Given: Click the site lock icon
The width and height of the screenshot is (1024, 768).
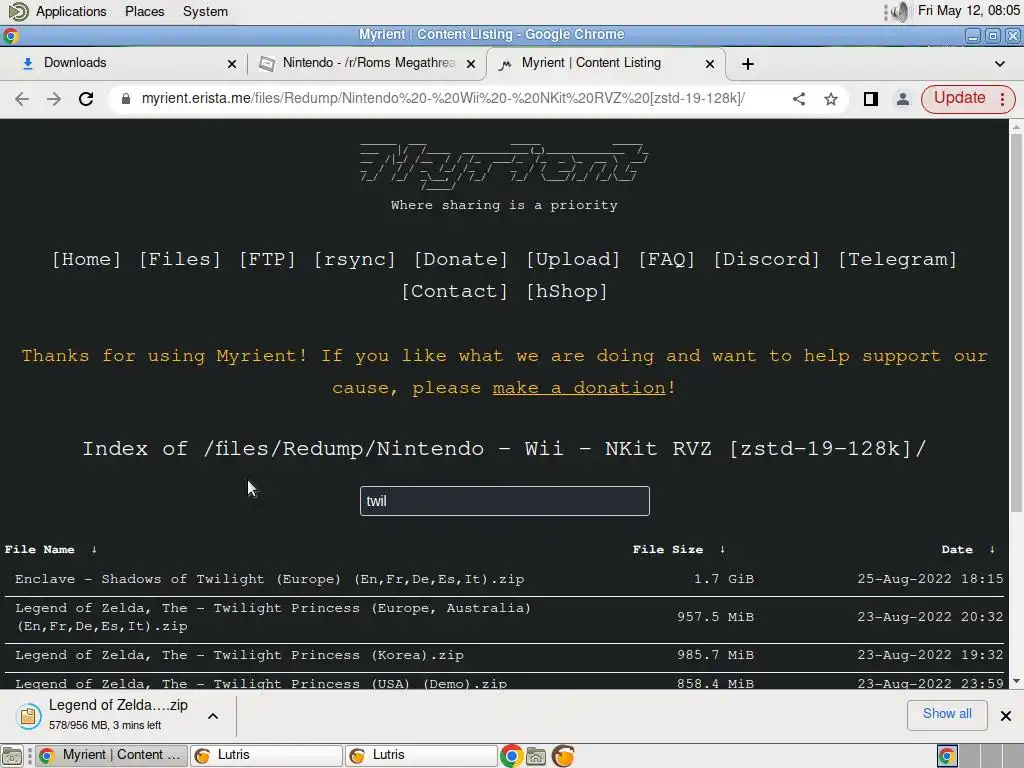Looking at the screenshot, I should click(x=126, y=99).
